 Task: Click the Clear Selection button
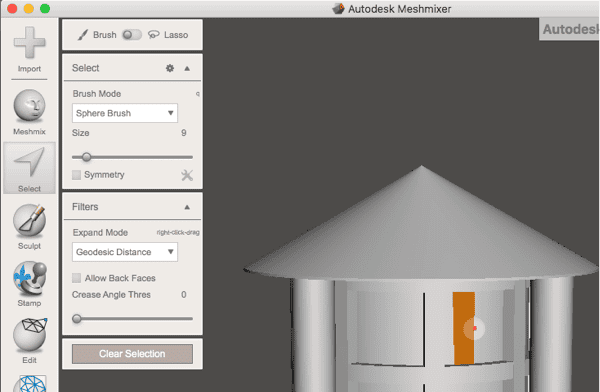point(132,354)
